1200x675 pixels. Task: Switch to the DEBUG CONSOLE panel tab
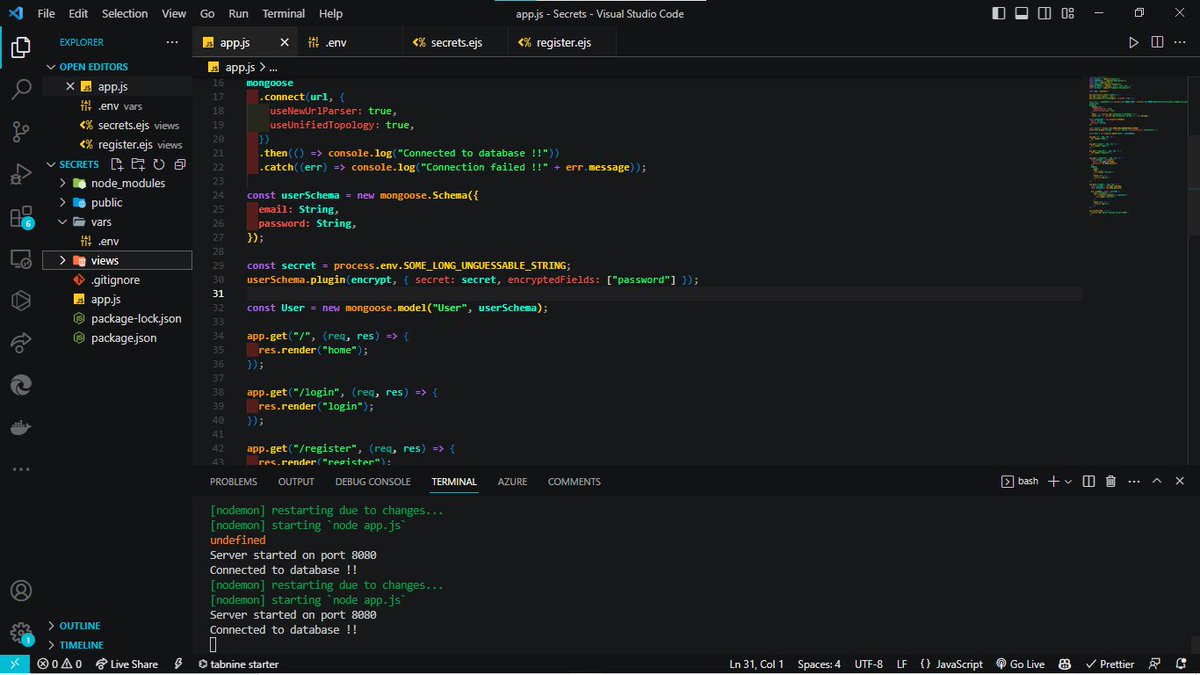(x=373, y=482)
